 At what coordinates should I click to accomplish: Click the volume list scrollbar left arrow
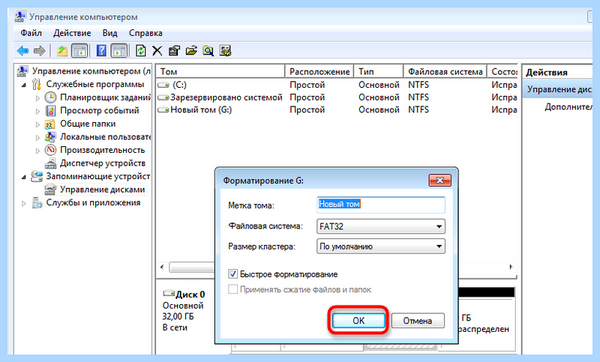162,267
